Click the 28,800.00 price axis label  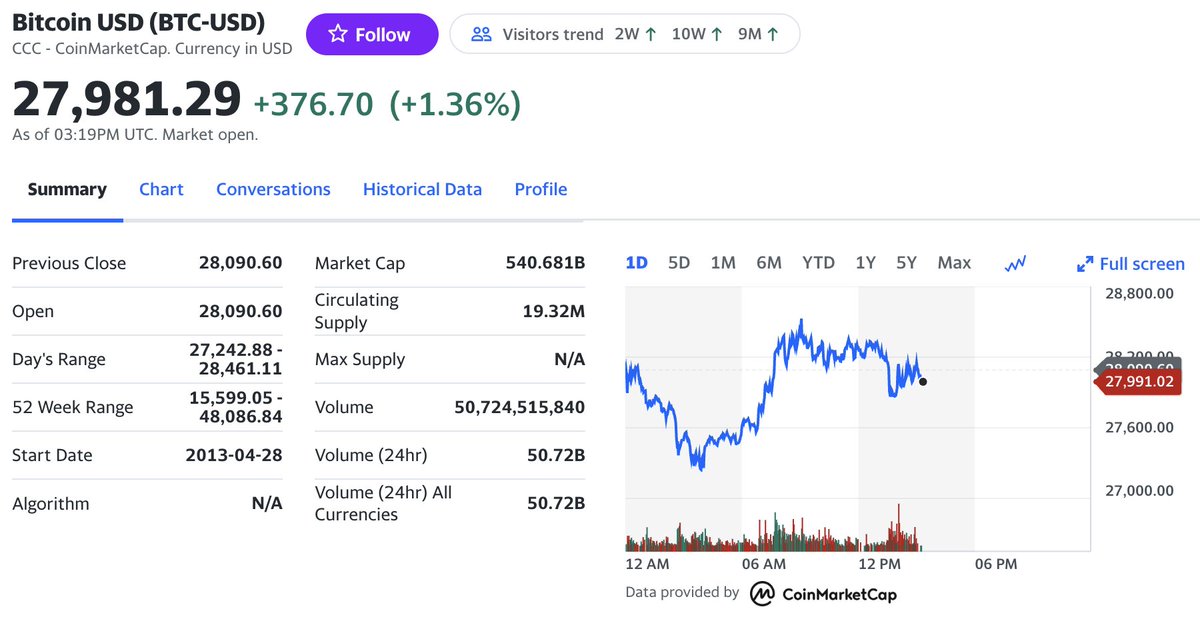click(x=1139, y=293)
